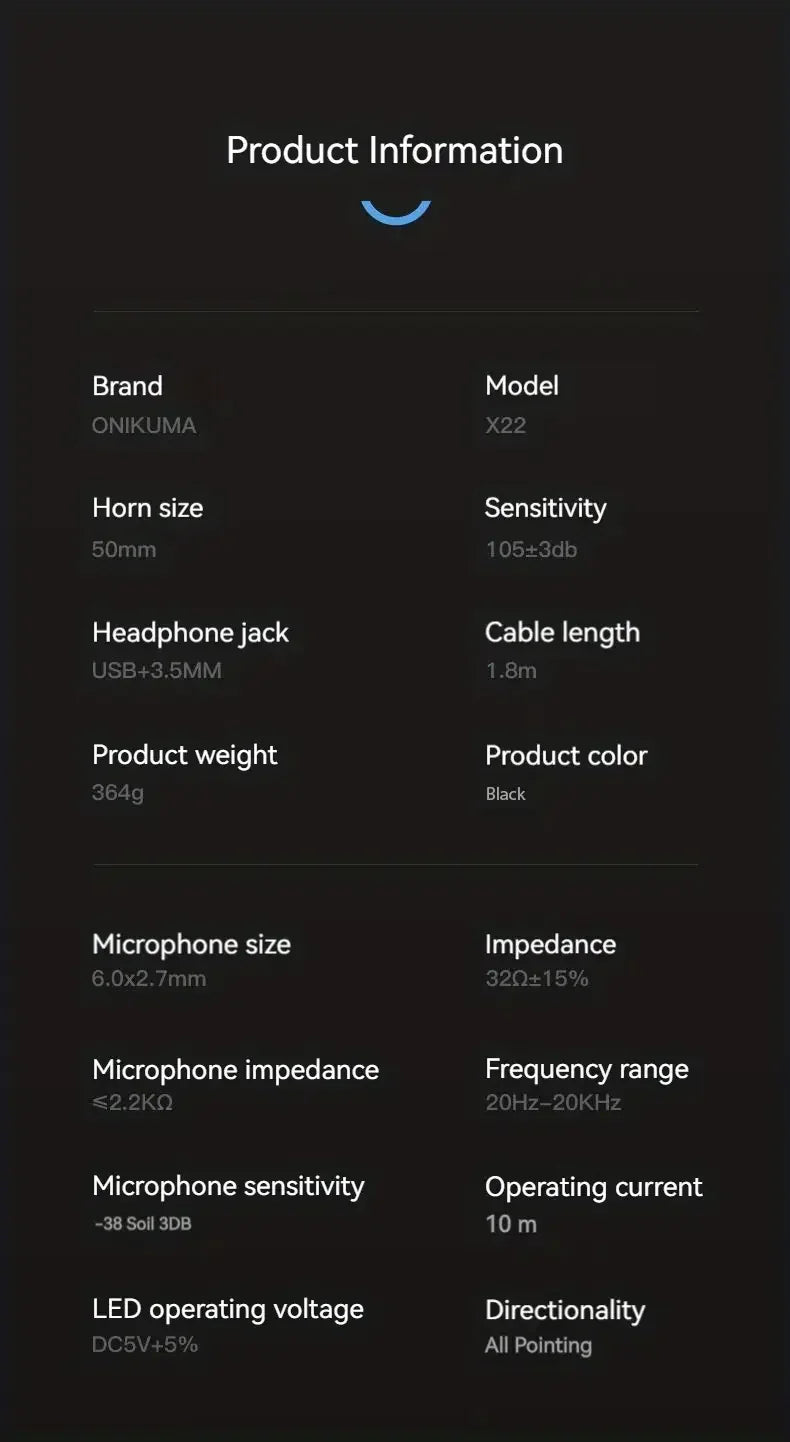Select the Headphone jack label
This screenshot has width=790, height=1442.
190,632
